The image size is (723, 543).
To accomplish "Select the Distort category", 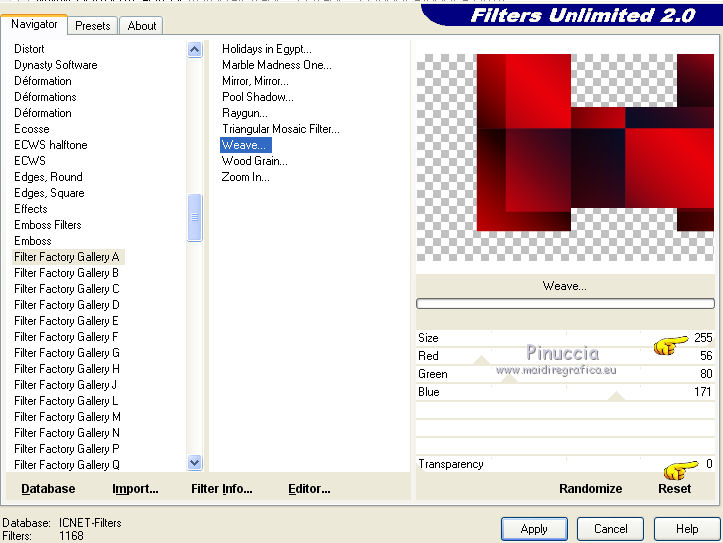I will (x=29, y=49).
